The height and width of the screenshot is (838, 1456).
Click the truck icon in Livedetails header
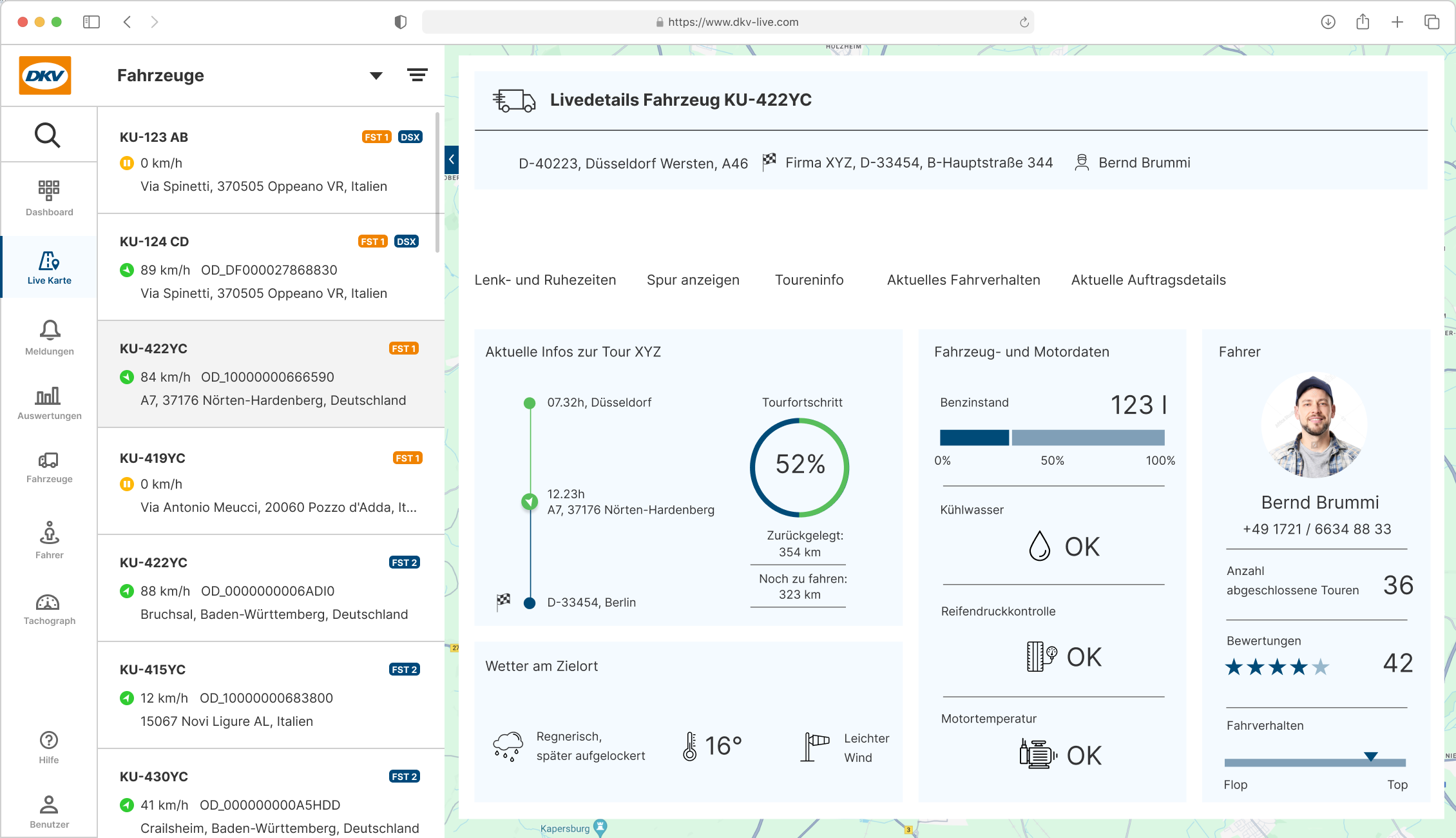coord(514,101)
